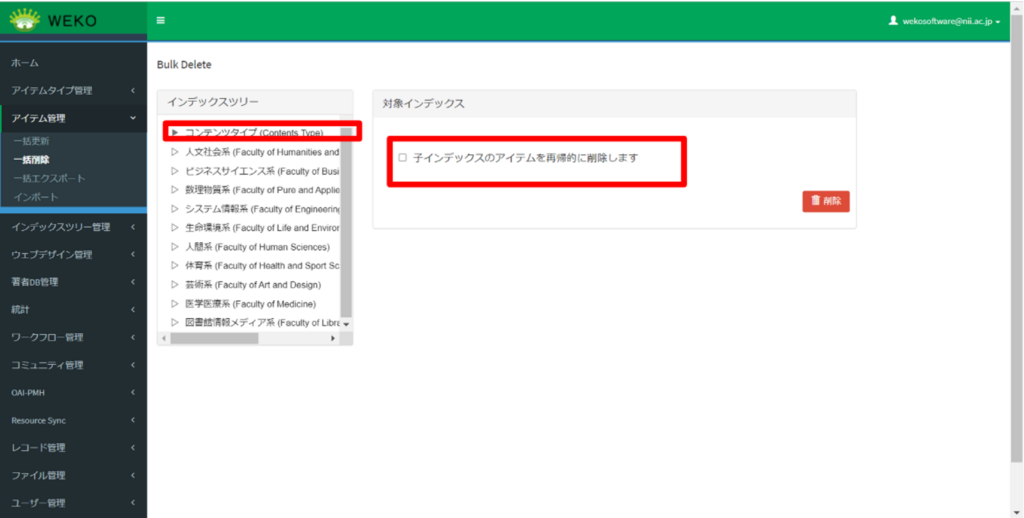
Task: Expand the 医学医療系 (Faculty of Medicine) node
Action: (x=175, y=303)
